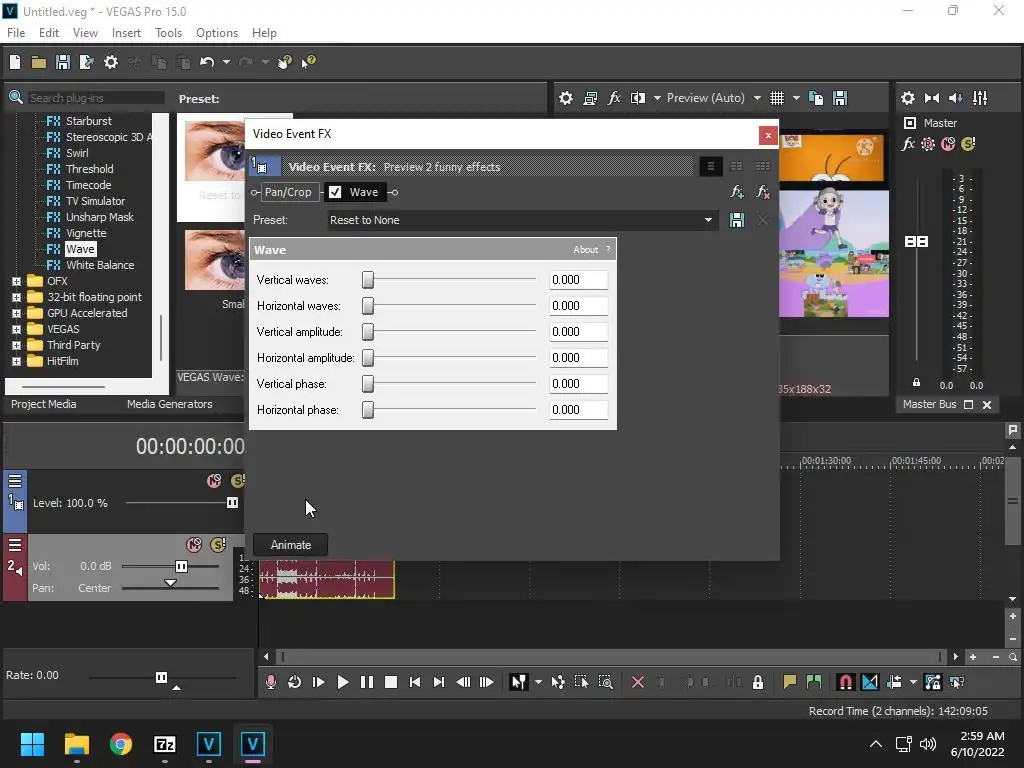Copy snapshot to clipboard icon

pyautogui.click(x=816, y=98)
